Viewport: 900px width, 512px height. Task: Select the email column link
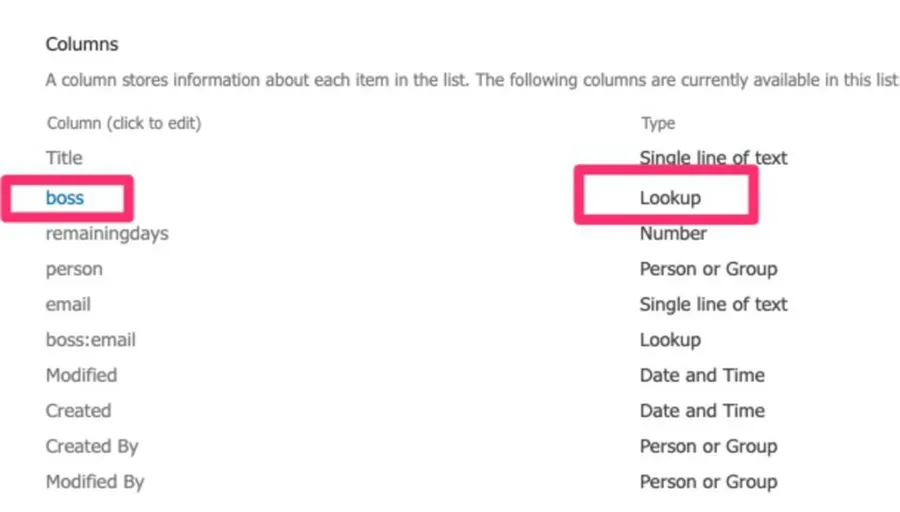tap(68, 304)
